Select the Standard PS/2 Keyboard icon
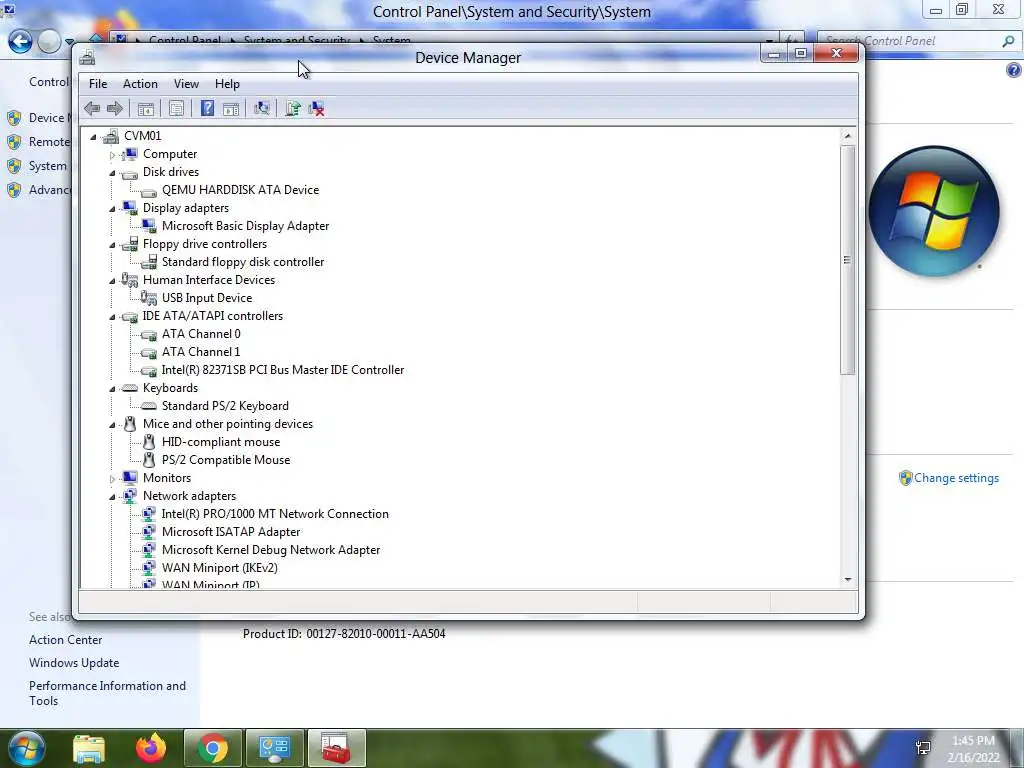The width and height of the screenshot is (1024, 768). point(149,406)
